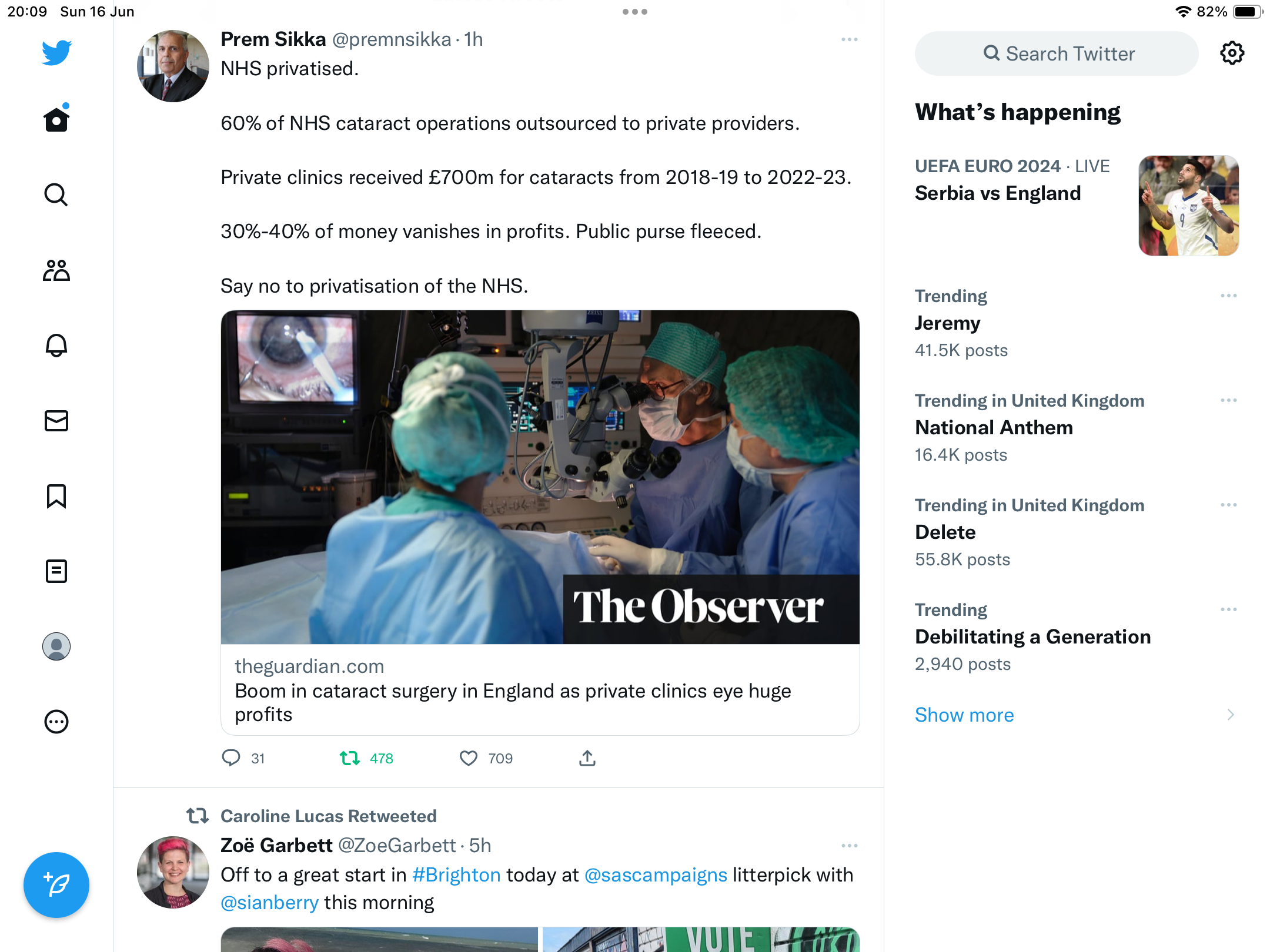
Task: Retweet Prem Sikka's NHS tweet
Action: click(x=350, y=758)
